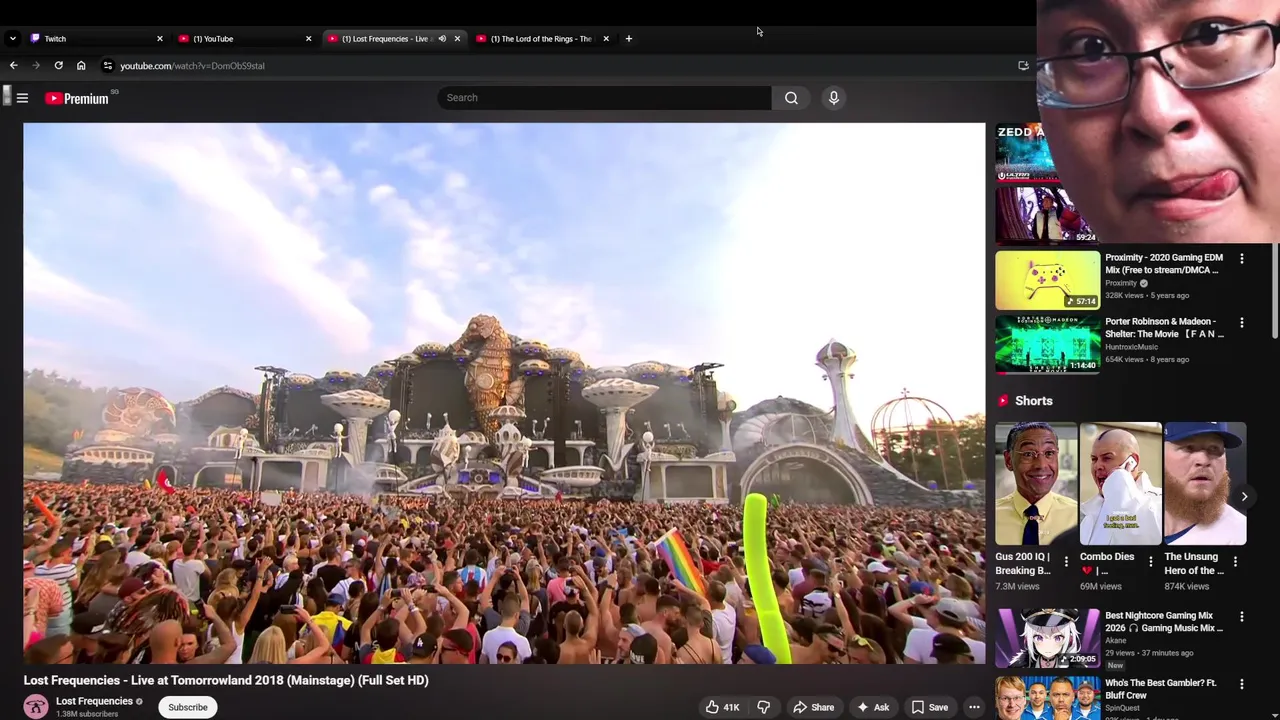1280x720 pixels.
Task: Open Lost Frequencies channel name link
Action: (94, 701)
